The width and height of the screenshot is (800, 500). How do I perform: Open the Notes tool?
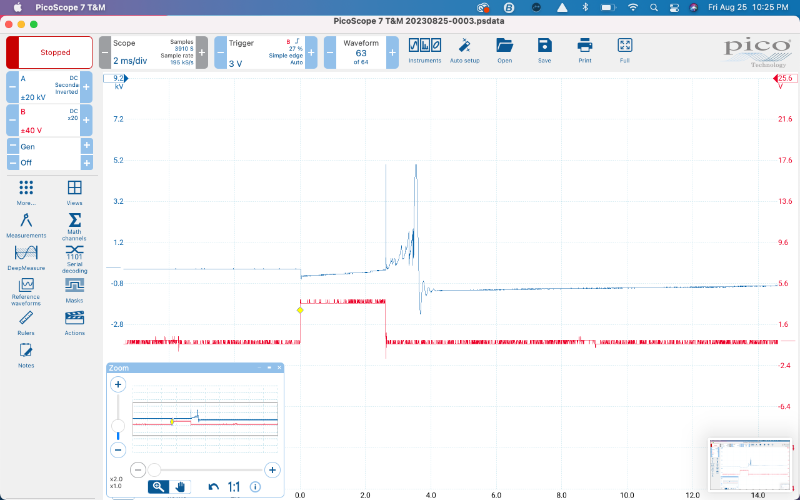pyautogui.click(x=26, y=354)
